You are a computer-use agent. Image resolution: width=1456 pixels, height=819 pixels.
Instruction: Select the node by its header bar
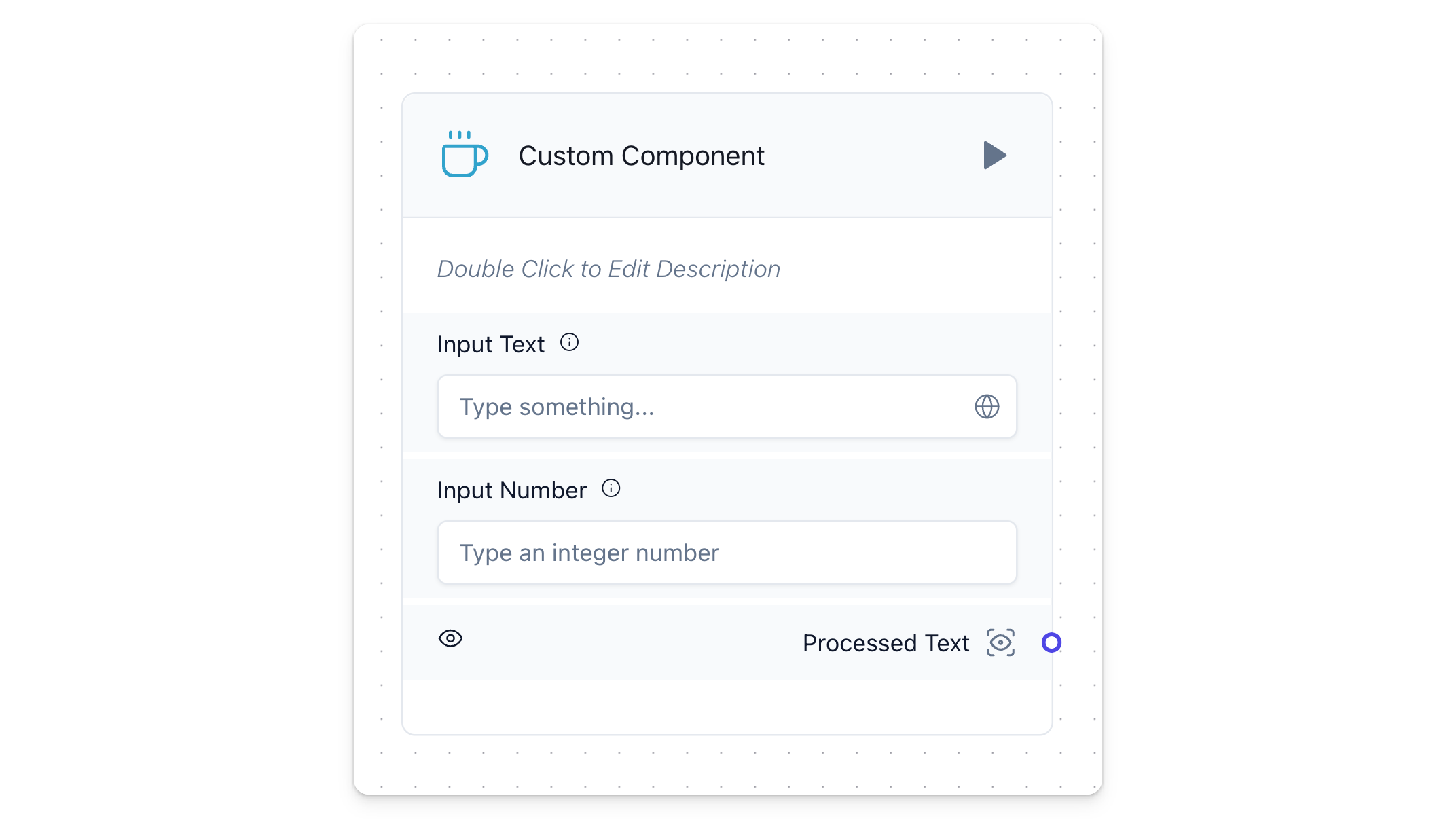pos(727,156)
